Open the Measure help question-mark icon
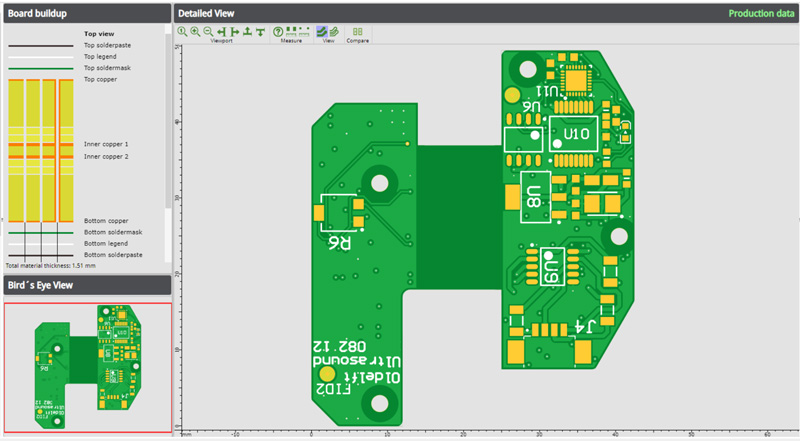This screenshot has height=441, width=800. coord(278,32)
